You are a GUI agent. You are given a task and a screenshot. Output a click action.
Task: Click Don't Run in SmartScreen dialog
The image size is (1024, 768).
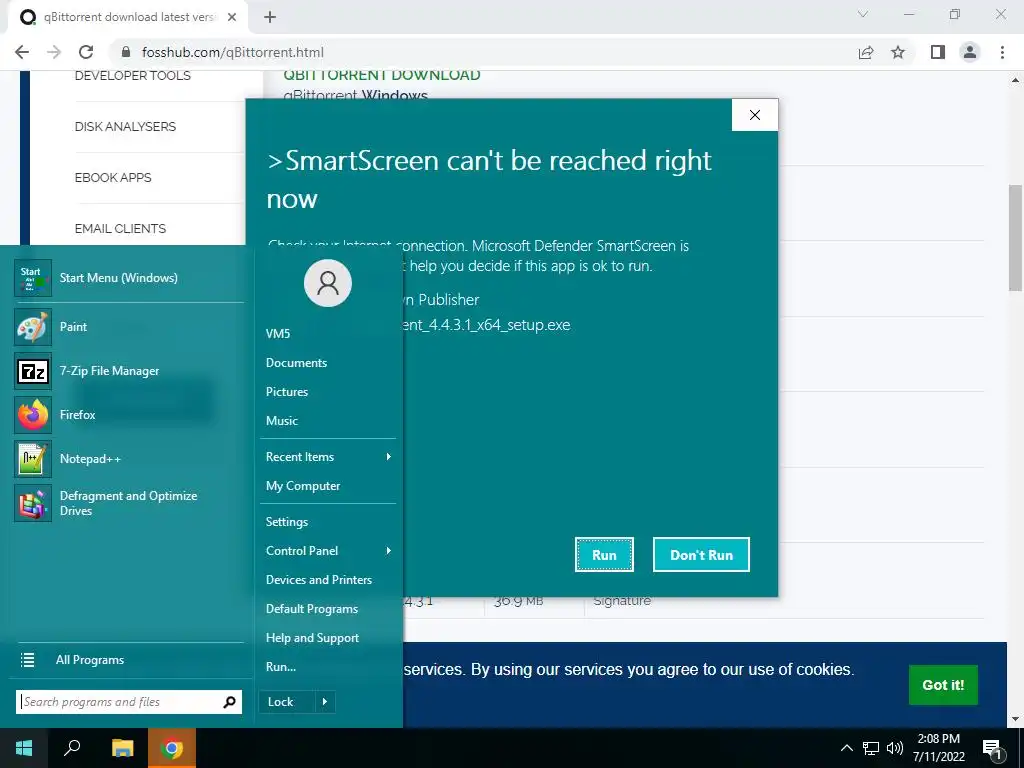(701, 554)
